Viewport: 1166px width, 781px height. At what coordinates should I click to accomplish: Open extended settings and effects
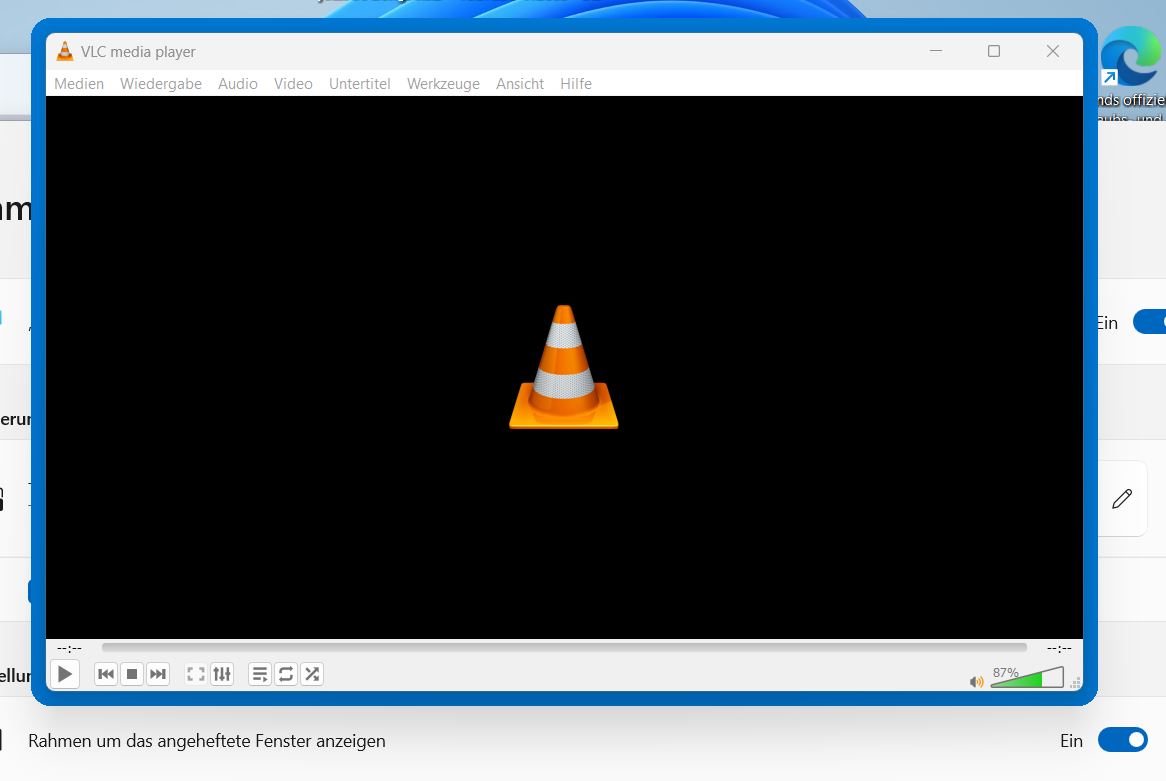[x=222, y=674]
